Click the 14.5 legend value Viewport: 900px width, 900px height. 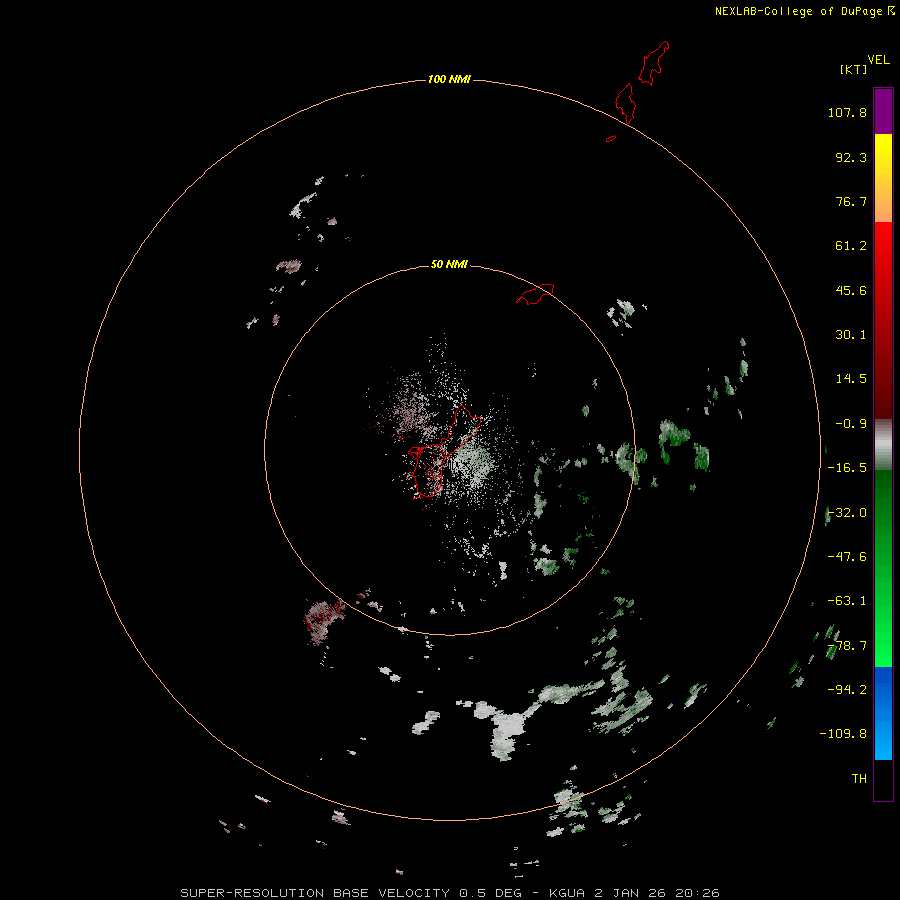851,379
